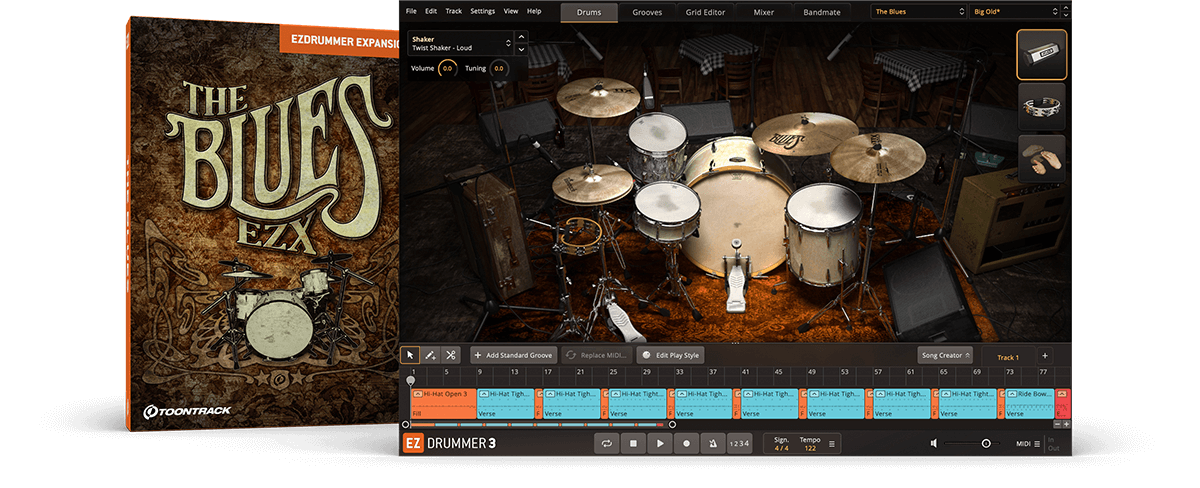This screenshot has width=1200, height=488.
Task: Start playback with the play button
Action: coord(659,443)
